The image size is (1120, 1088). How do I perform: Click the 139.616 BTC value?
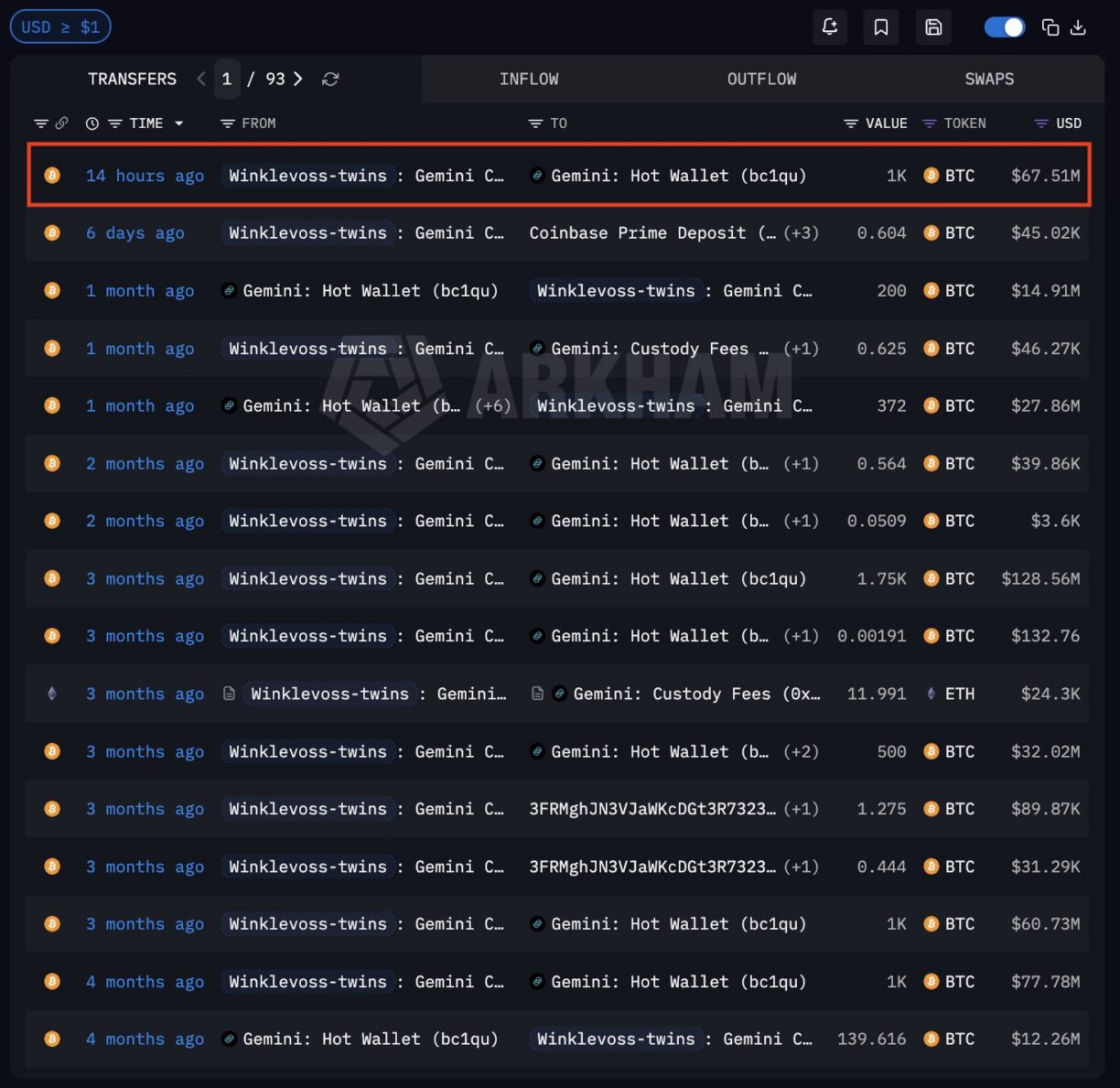871,1039
